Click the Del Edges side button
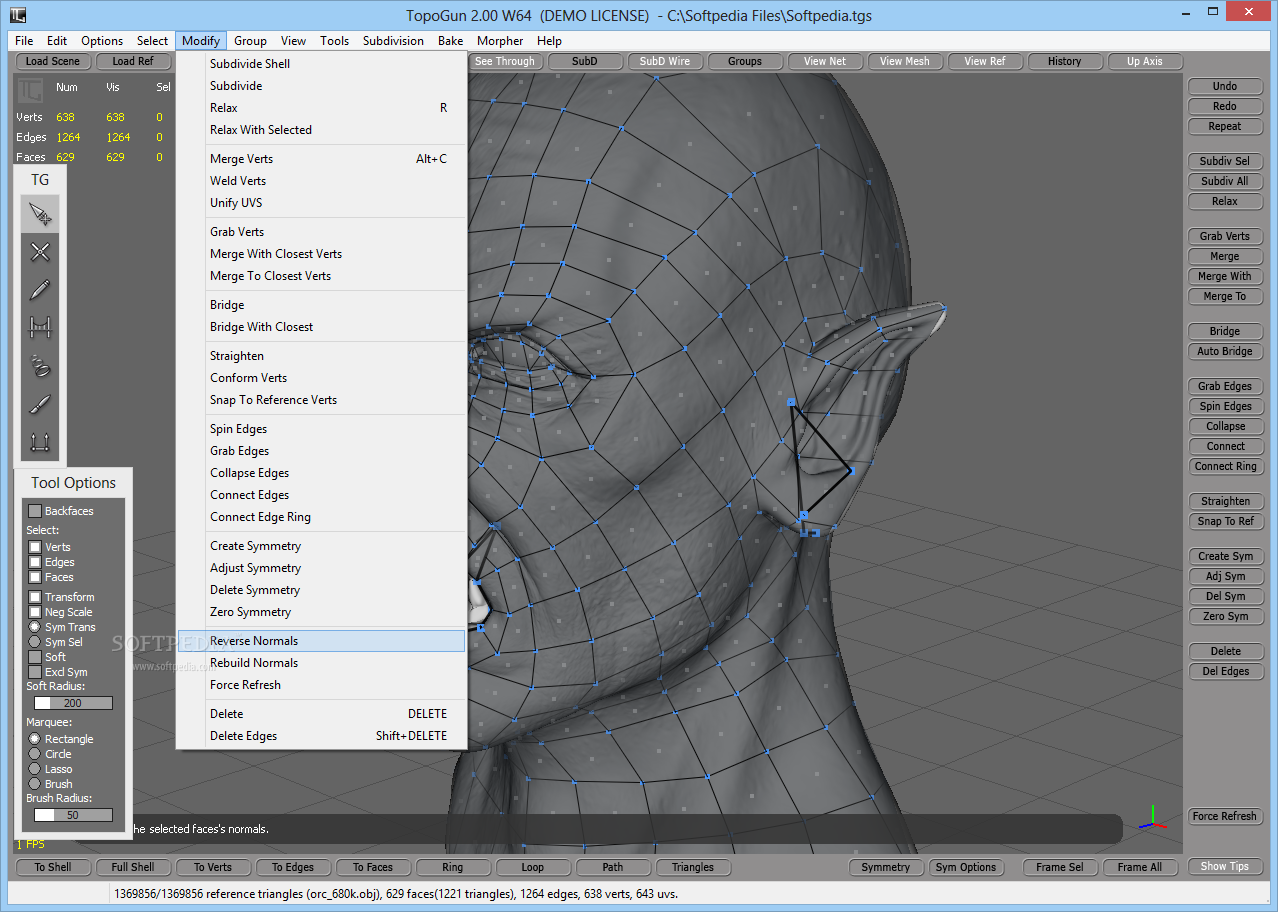Image resolution: width=1278 pixels, height=912 pixels. click(1225, 671)
